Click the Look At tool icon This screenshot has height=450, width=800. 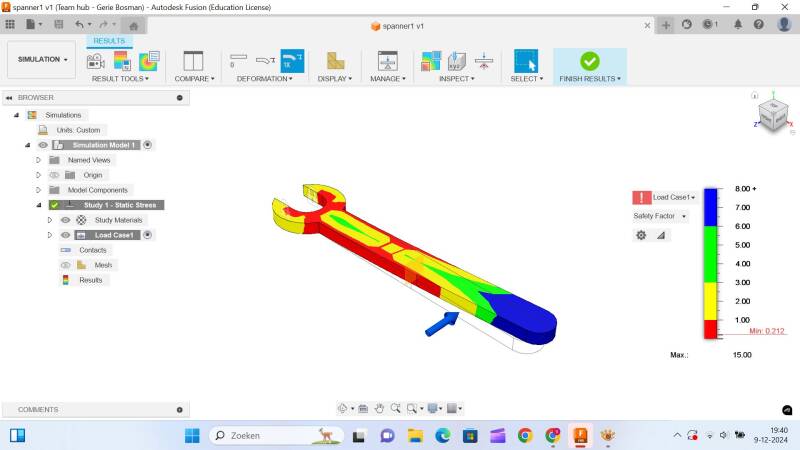363,408
